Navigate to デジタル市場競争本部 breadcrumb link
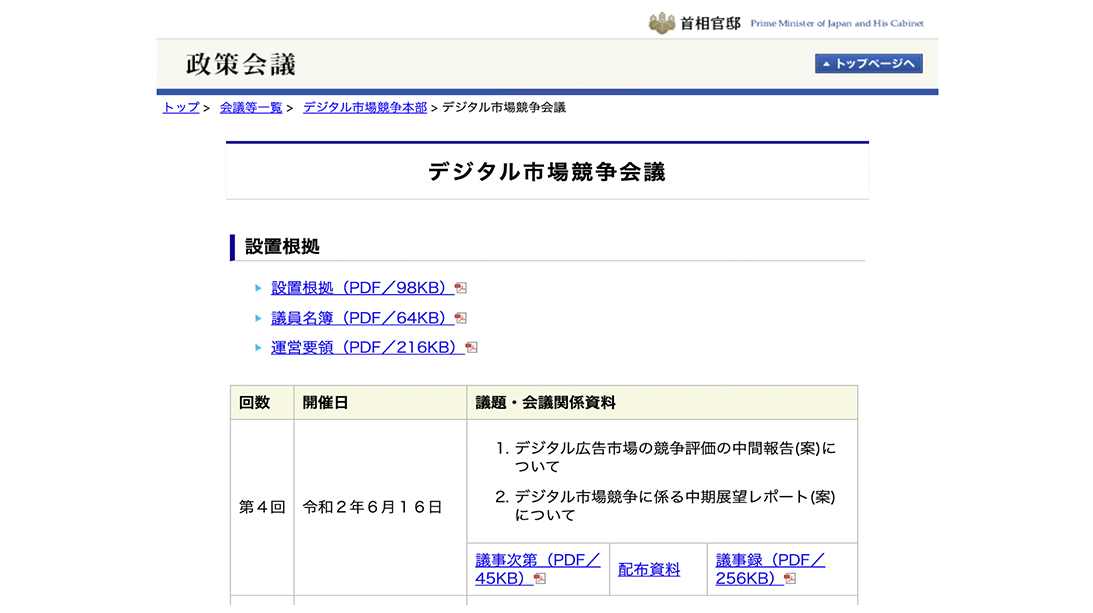 click(365, 107)
